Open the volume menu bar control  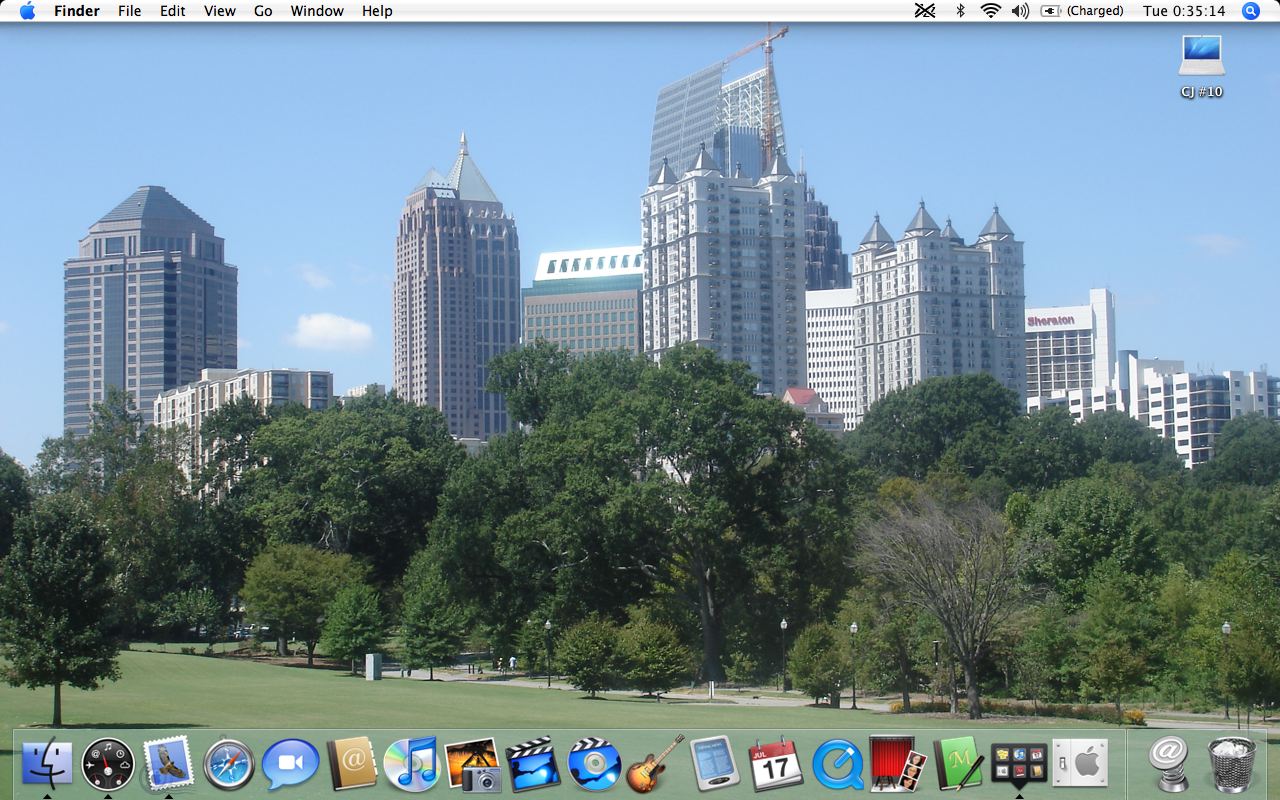tap(1020, 11)
